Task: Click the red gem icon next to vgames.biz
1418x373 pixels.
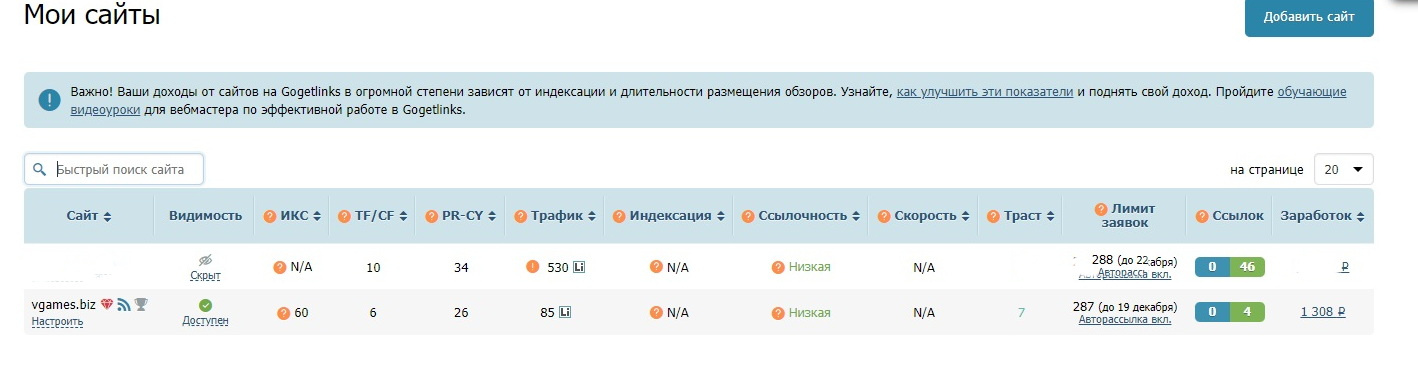Action: [x=107, y=305]
